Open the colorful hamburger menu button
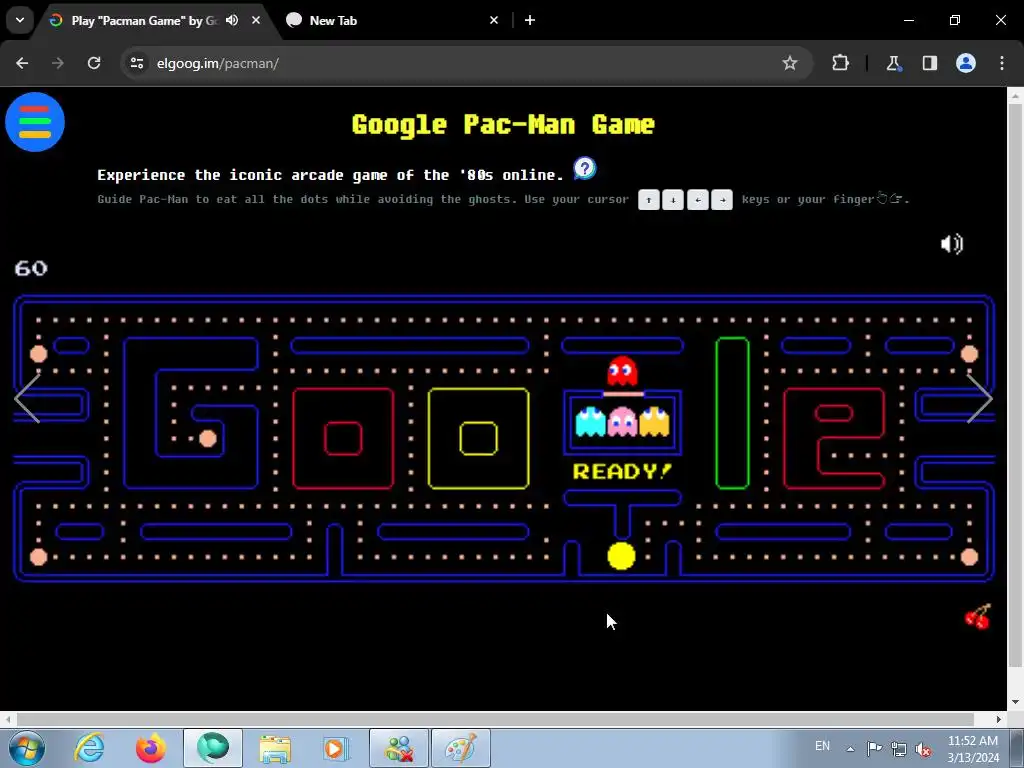 coord(35,122)
